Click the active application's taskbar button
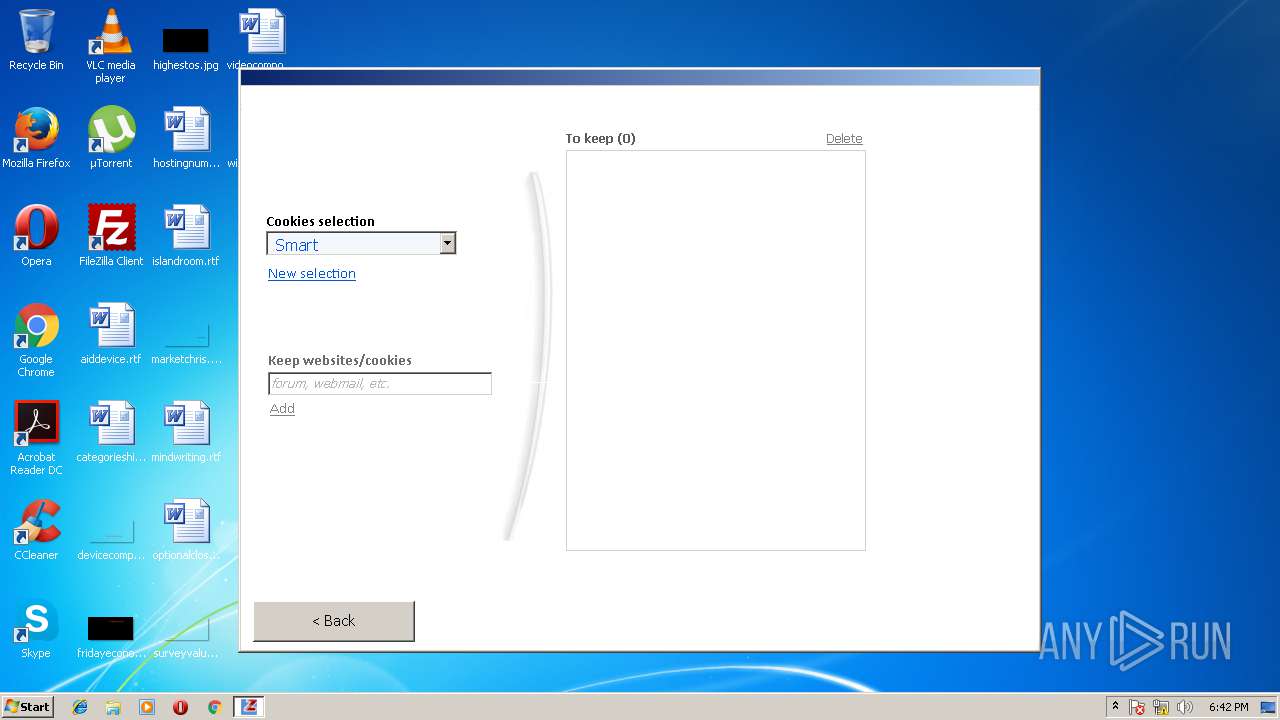The image size is (1280, 720). [249, 707]
